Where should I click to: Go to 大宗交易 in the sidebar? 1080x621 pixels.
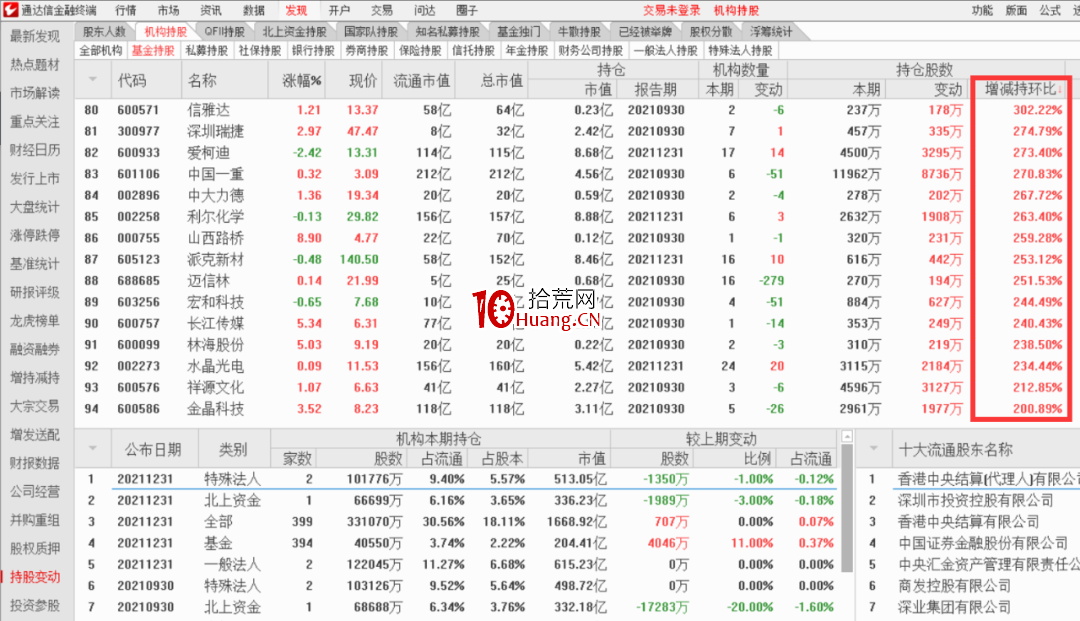pos(35,406)
